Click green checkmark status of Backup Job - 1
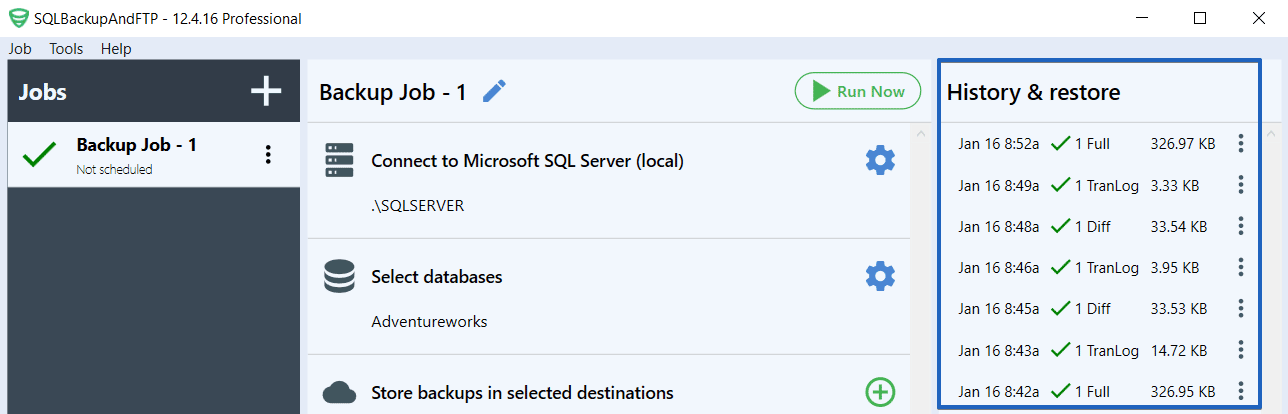 (39, 155)
